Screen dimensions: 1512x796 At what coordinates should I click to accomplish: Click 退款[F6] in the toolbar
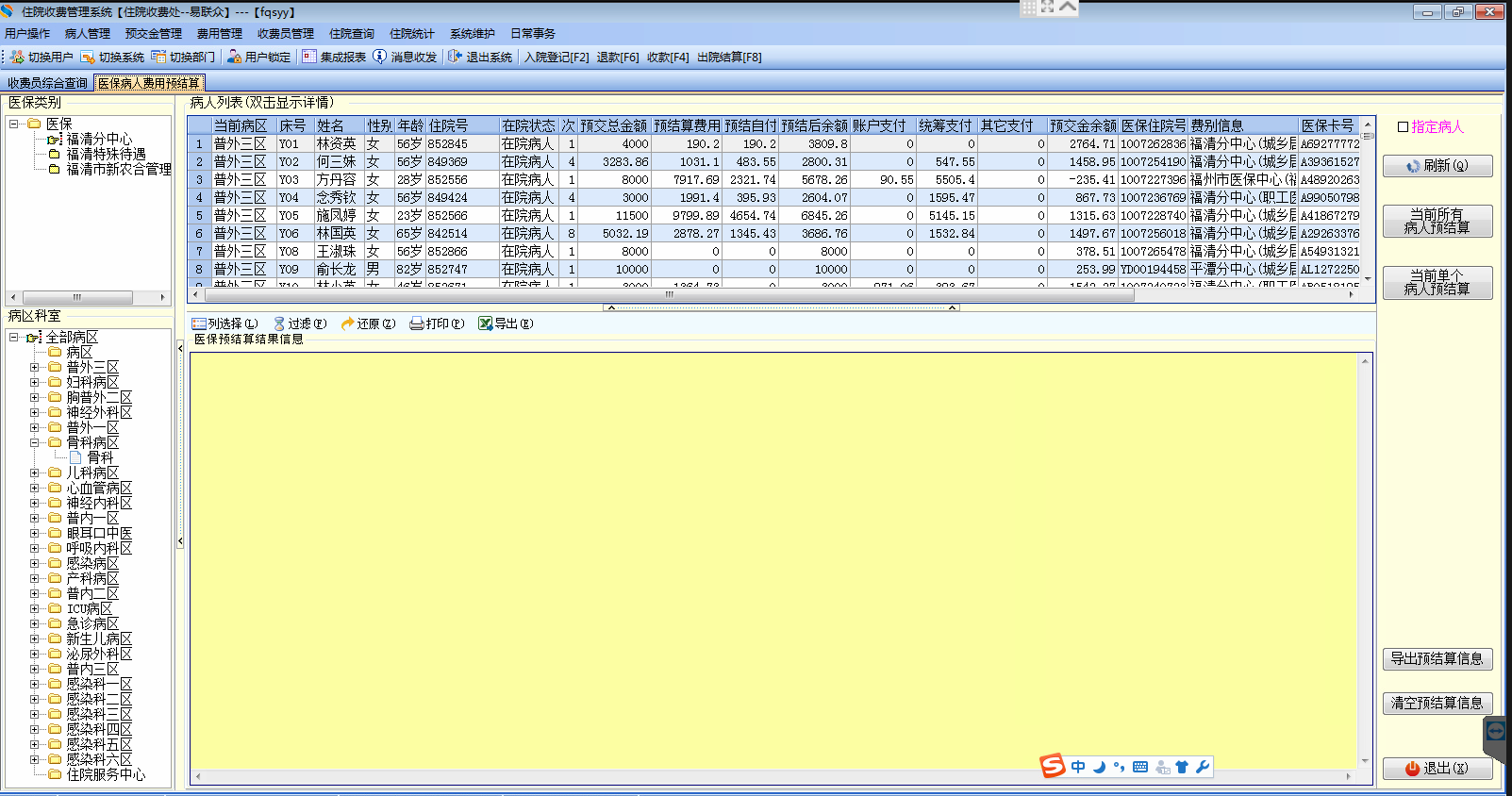coord(618,58)
